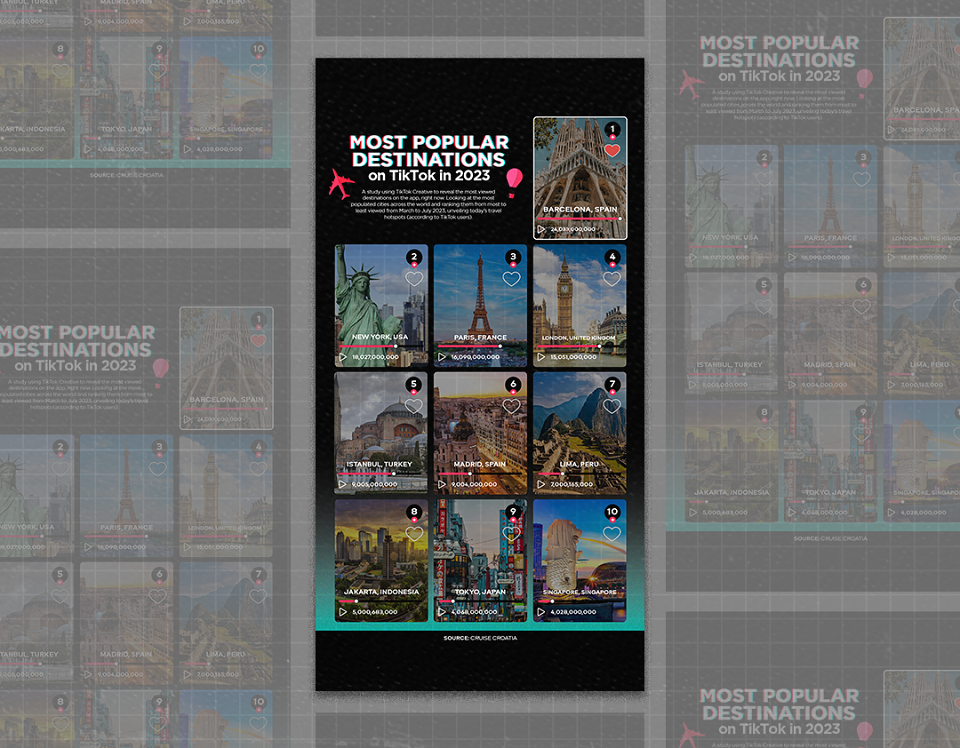Screen dimensions: 960x748
Task: Open the Tokyo, Japan thumbnail
Action: pos(480,560)
